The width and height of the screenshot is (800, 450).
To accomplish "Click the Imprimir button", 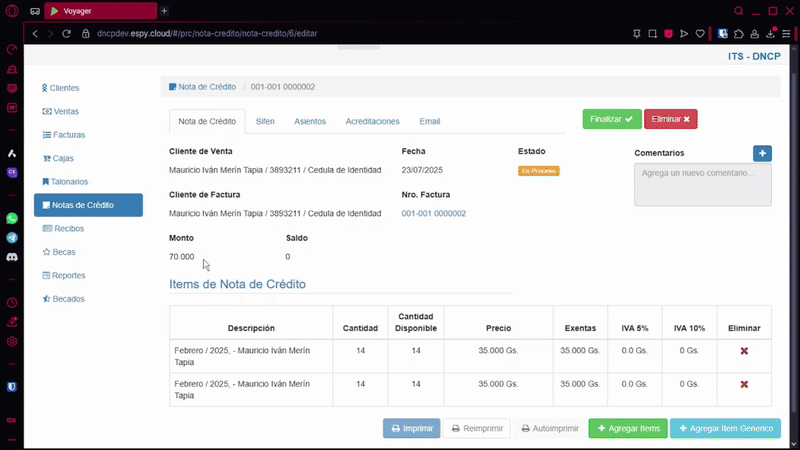I will [412, 429].
